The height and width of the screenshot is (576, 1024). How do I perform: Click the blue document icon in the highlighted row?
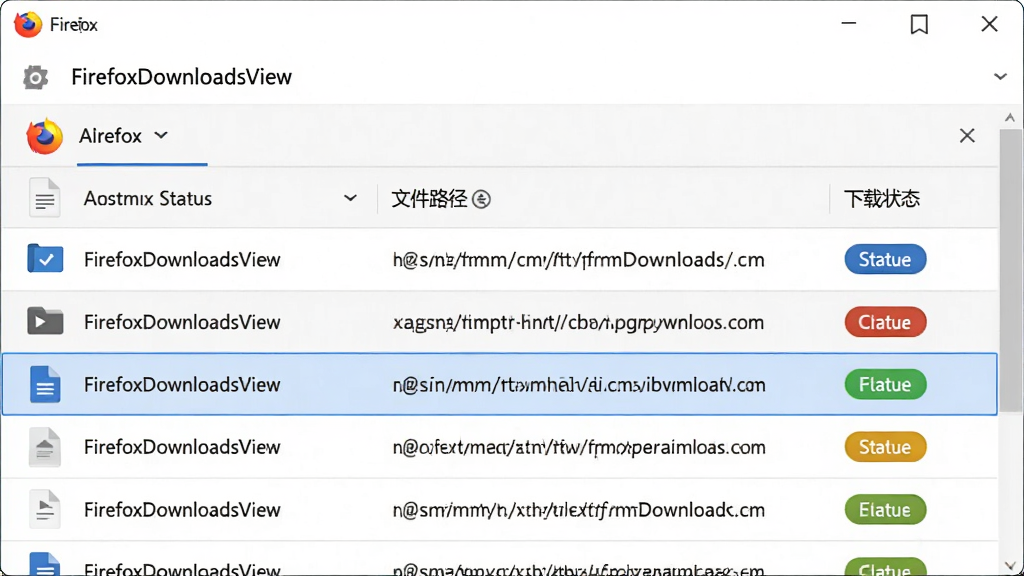click(45, 384)
